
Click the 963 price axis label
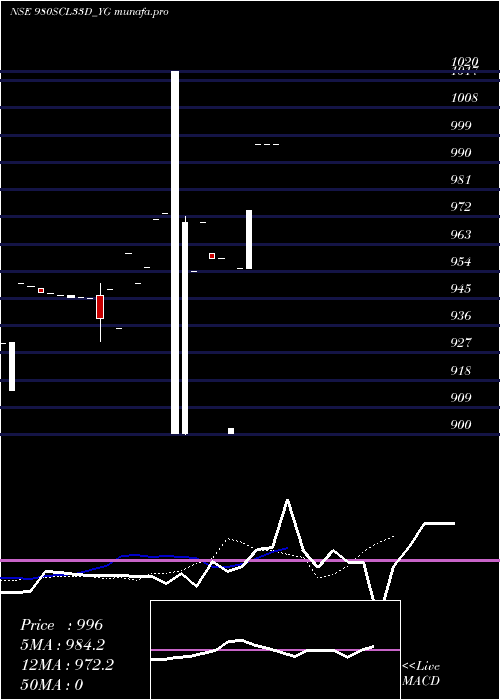pyautogui.click(x=461, y=234)
